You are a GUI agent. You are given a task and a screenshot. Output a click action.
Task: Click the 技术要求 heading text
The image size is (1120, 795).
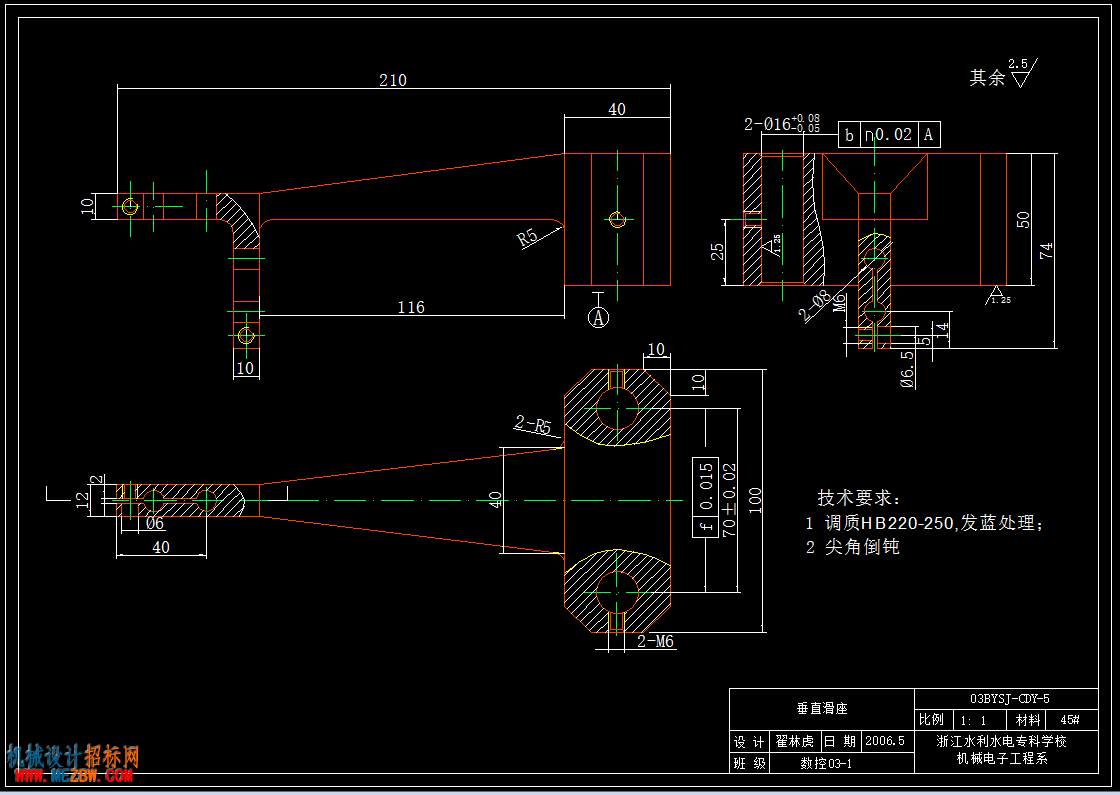pyautogui.click(x=860, y=498)
